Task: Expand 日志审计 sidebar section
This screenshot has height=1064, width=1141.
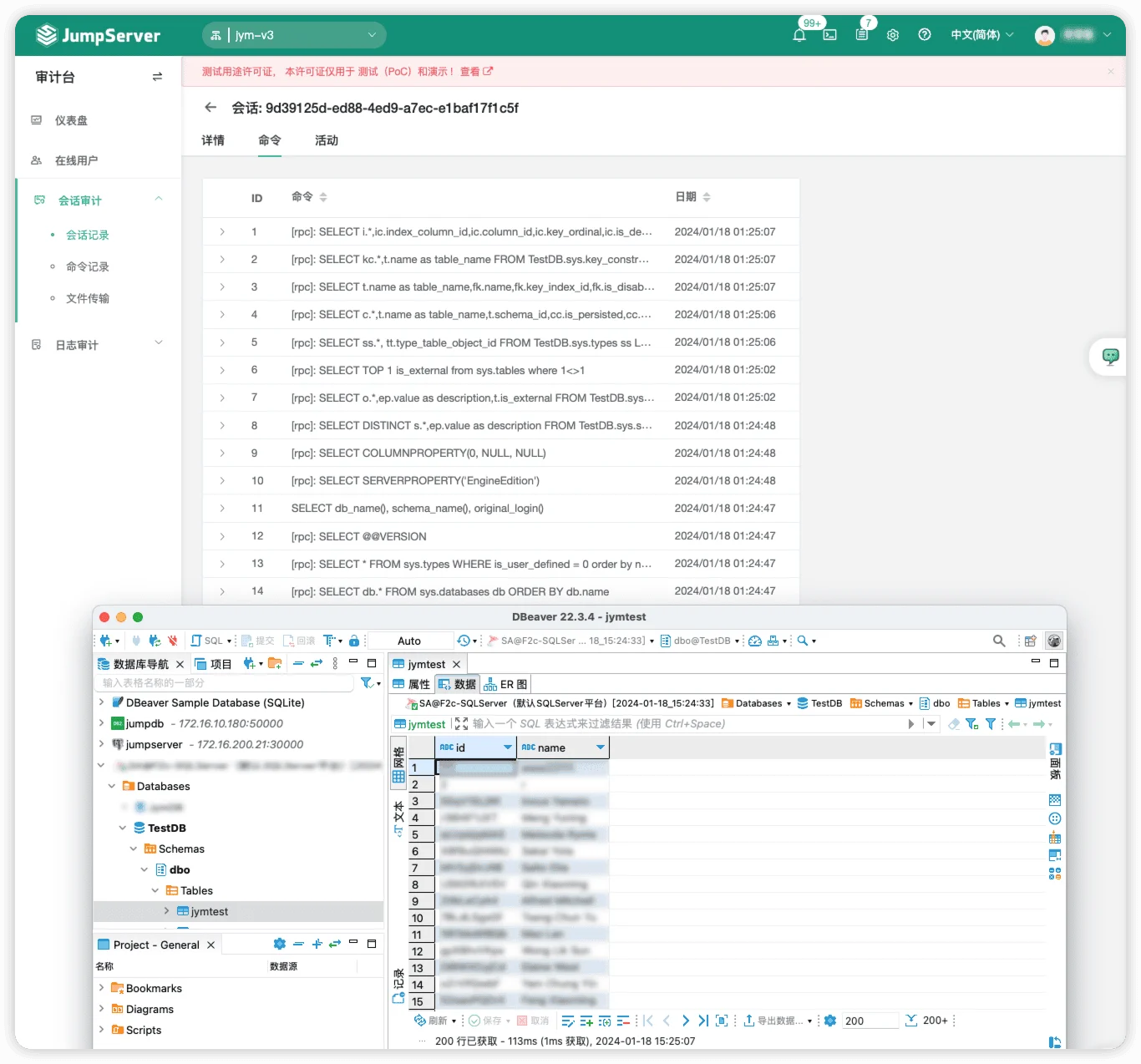Action: pos(159,343)
